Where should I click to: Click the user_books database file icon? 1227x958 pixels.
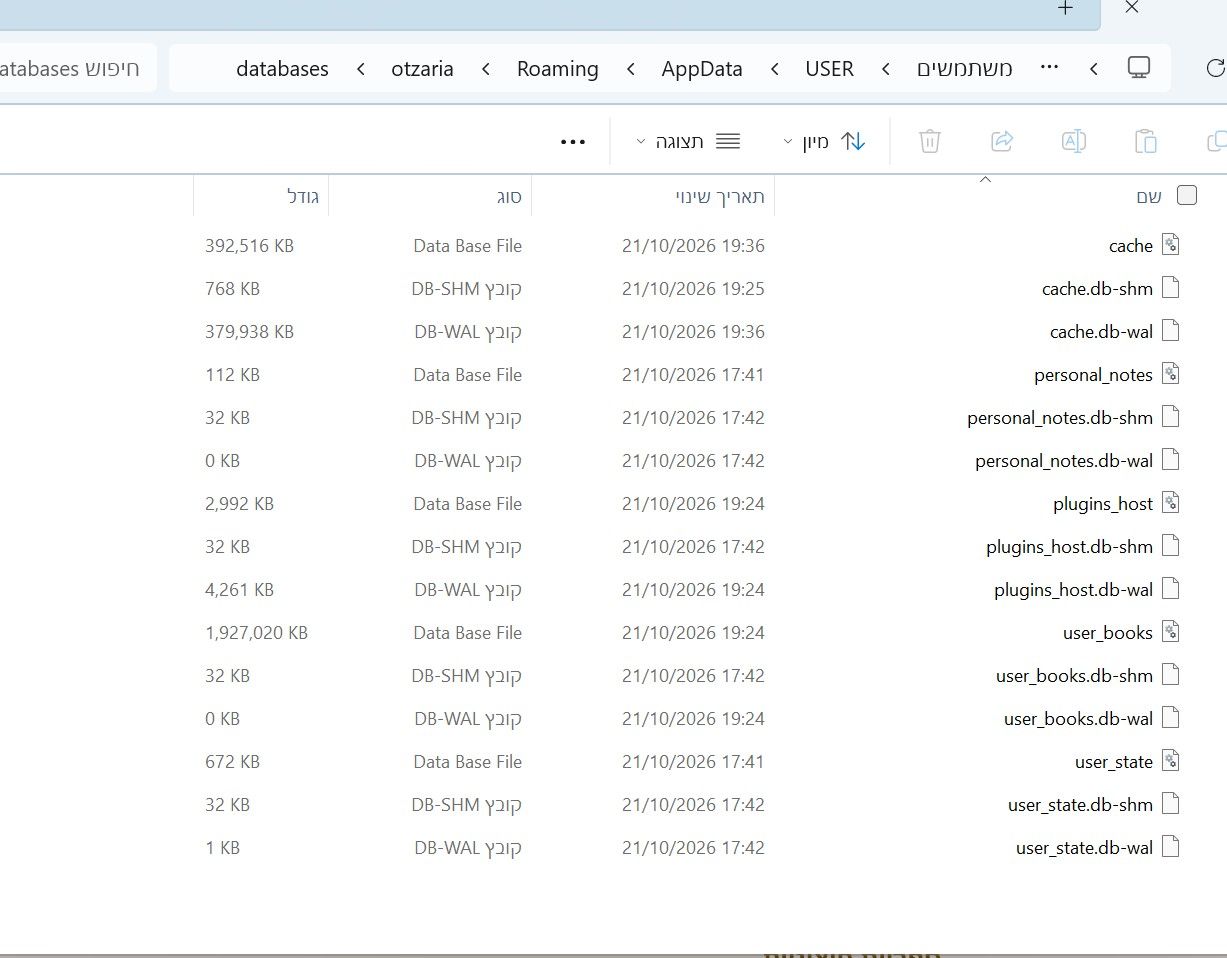pos(1171,632)
